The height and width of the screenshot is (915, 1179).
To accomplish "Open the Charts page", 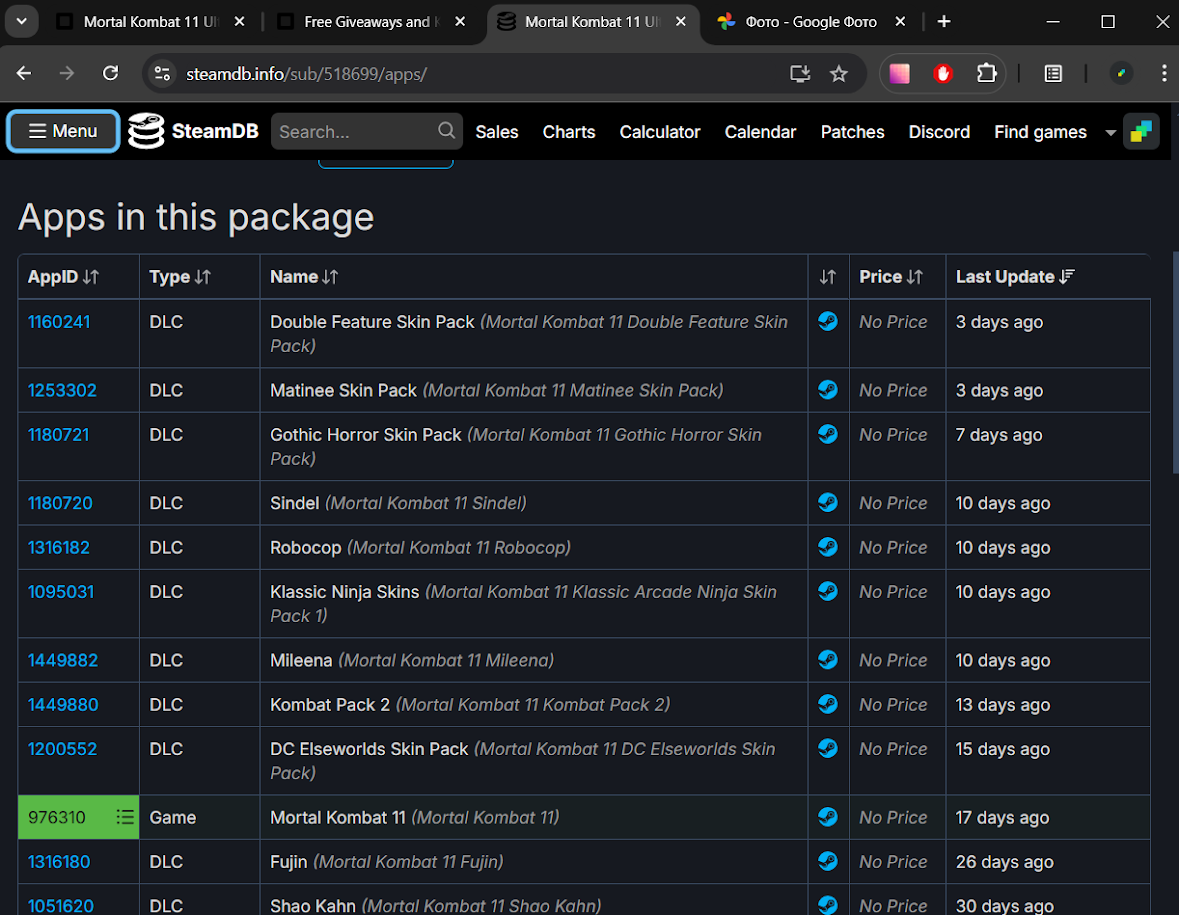I will click(x=568, y=132).
